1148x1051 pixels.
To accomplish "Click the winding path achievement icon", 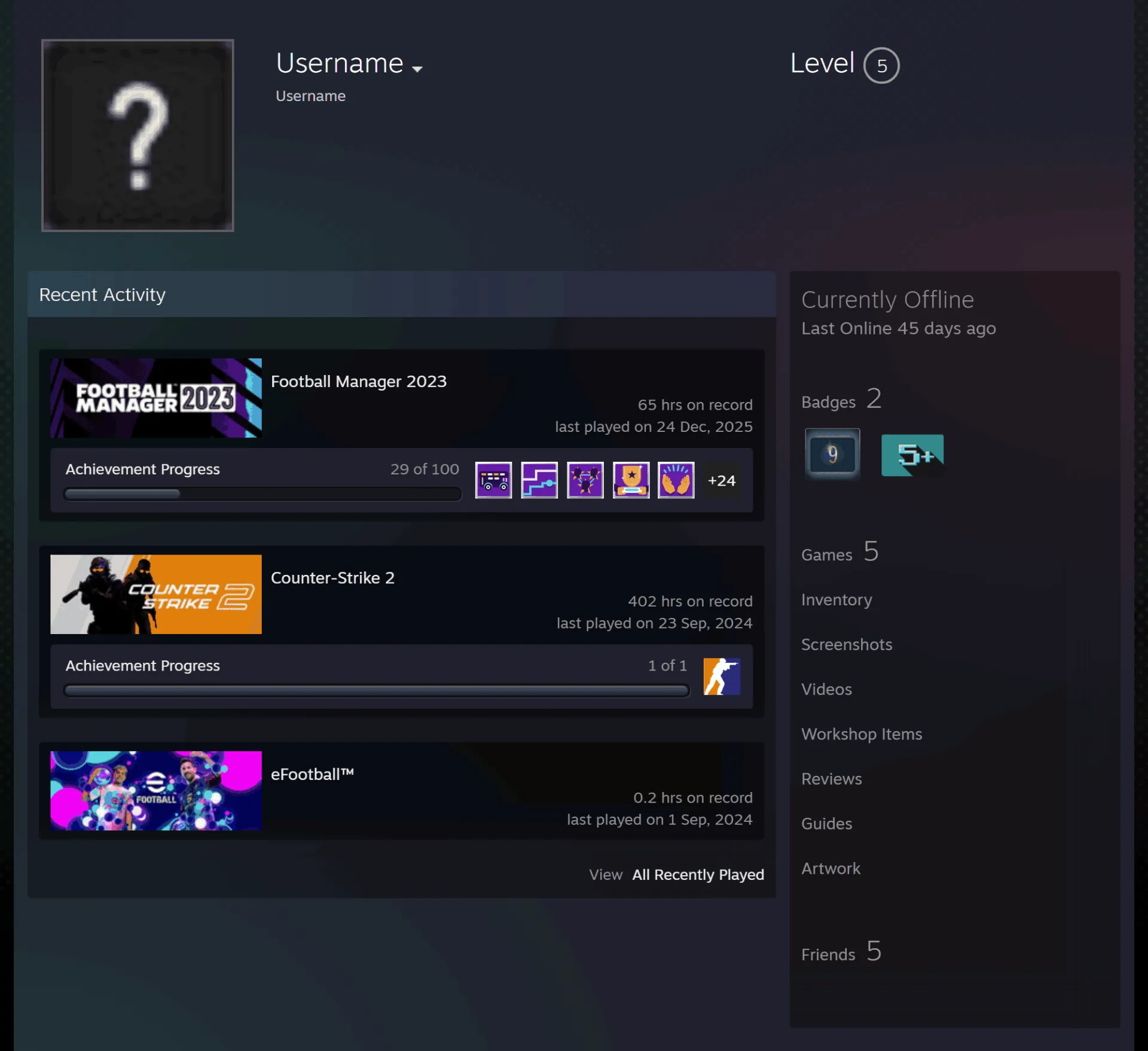I will 539,480.
